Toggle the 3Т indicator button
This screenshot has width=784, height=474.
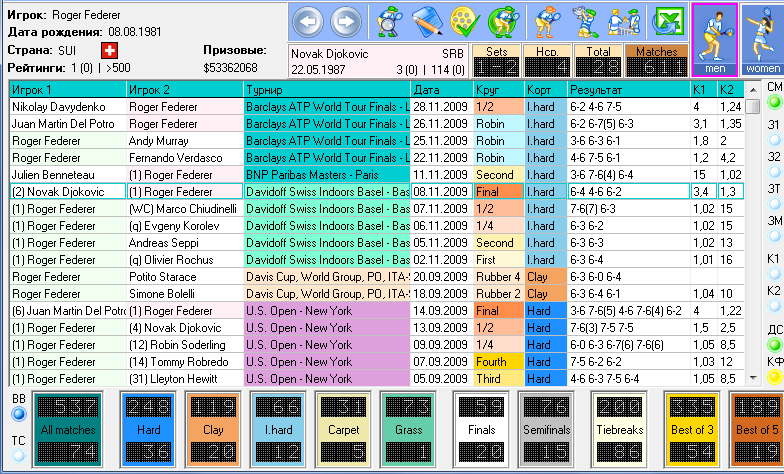tap(774, 204)
